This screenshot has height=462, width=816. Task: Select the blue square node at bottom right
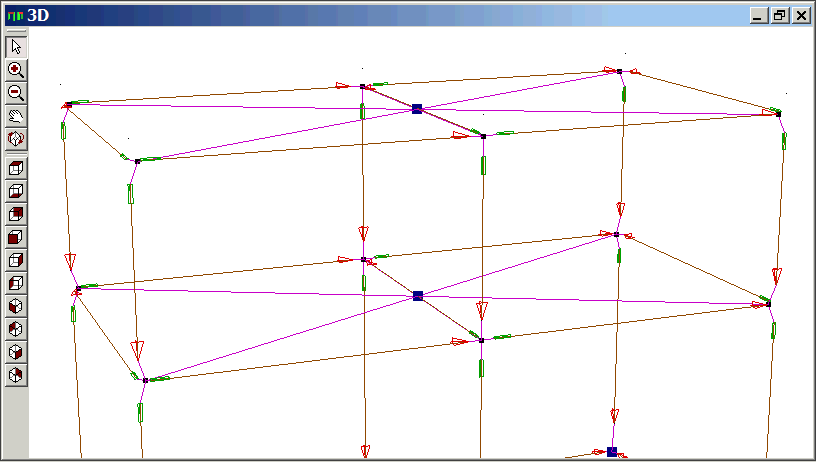(612, 452)
